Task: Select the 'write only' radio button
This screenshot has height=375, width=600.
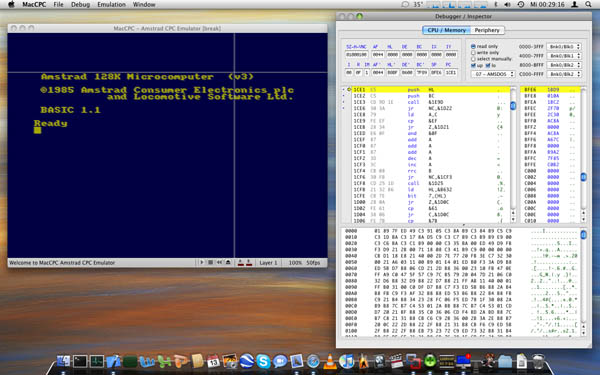Action: pos(473,52)
